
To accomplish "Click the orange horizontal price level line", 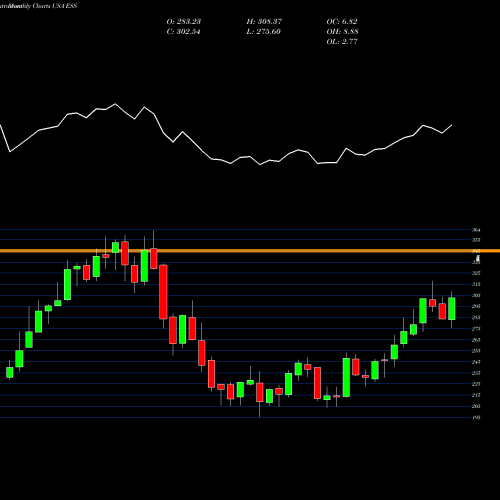I will coord(250,251).
